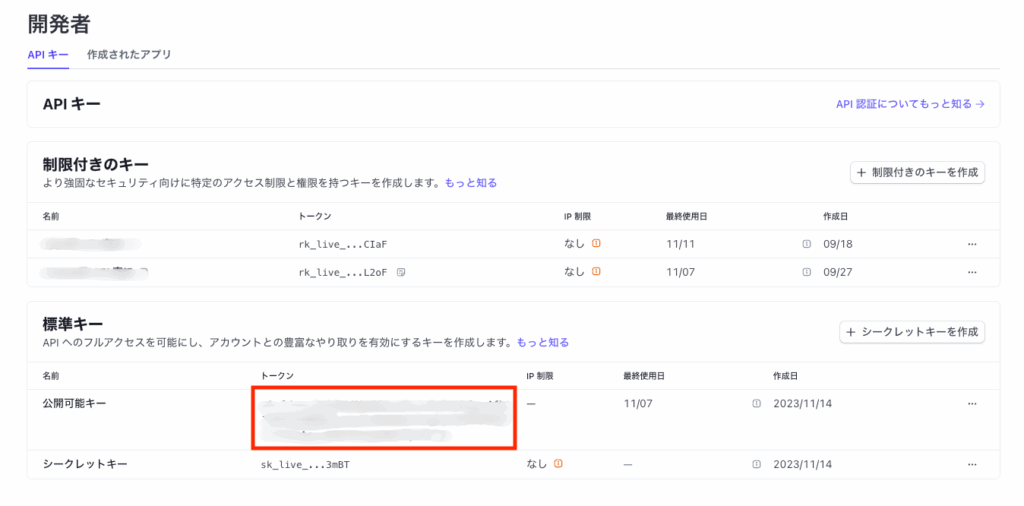Open more options for the rk_live_...CIaF key
Screen dimensions: 1024x506
pyautogui.click(x=971, y=244)
